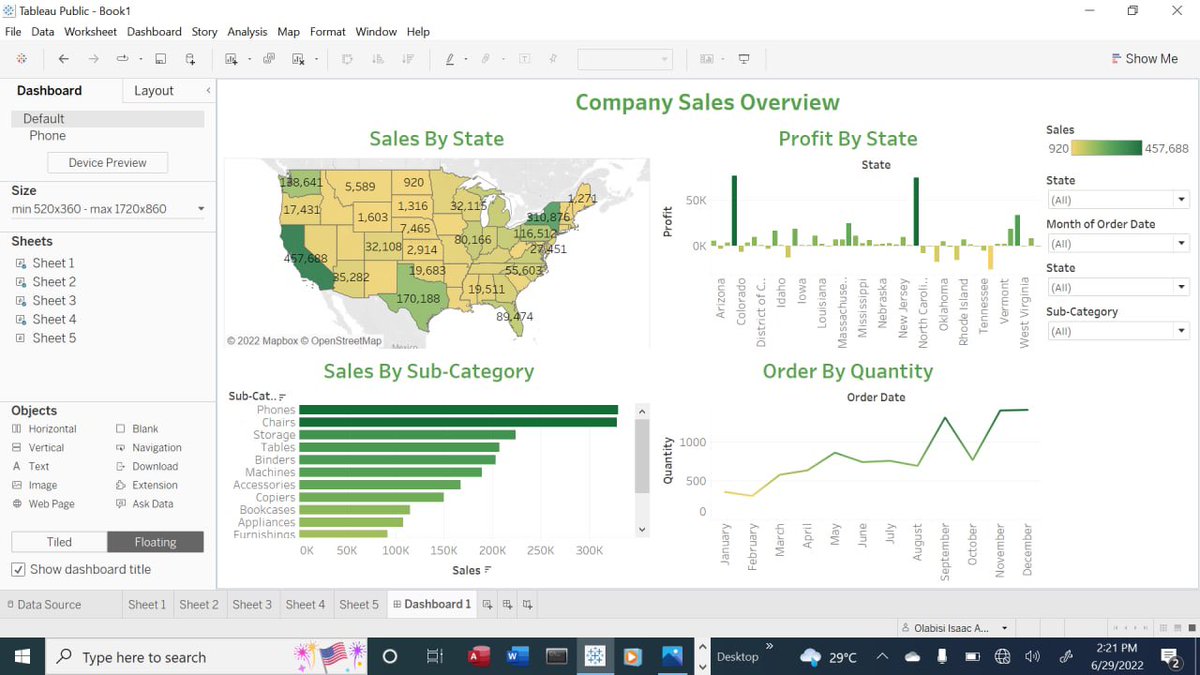Open the Clear sheet dropdown arrow
Viewport: 1200px width, 675px height.
pos(316,59)
